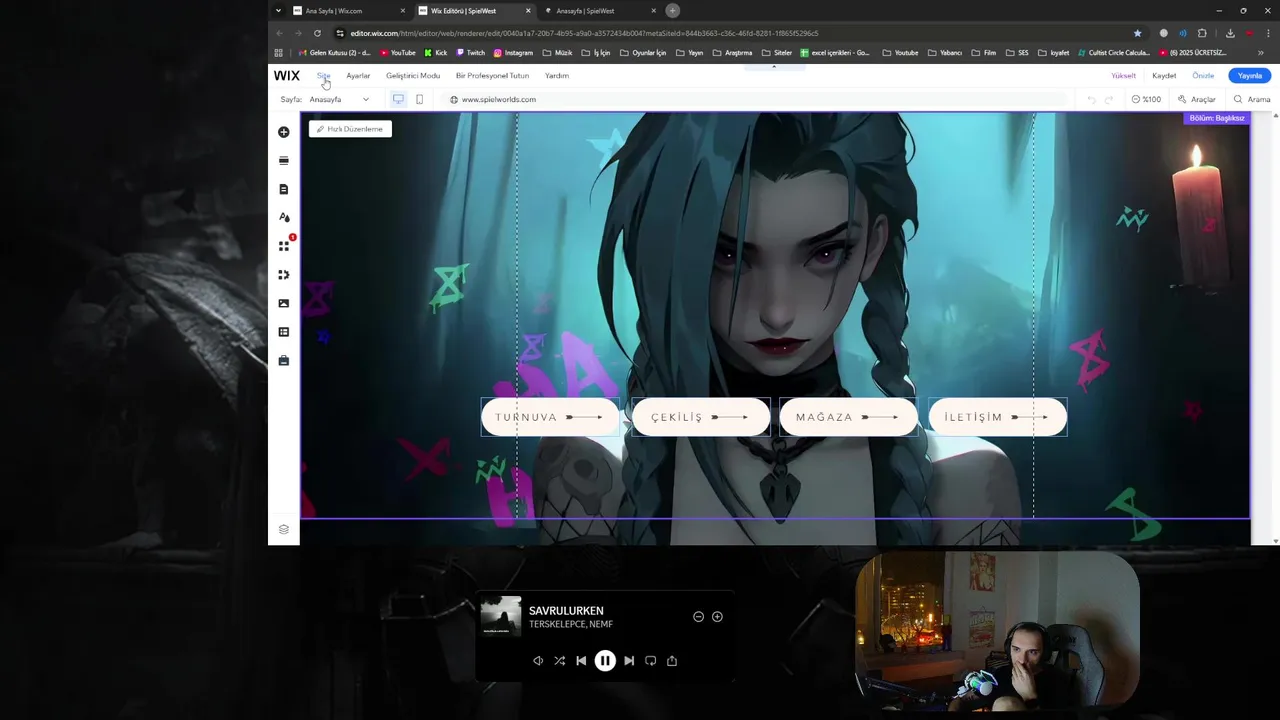This screenshot has height=720, width=1280.
Task: Open the Instagram bookmark
Action: 513,53
